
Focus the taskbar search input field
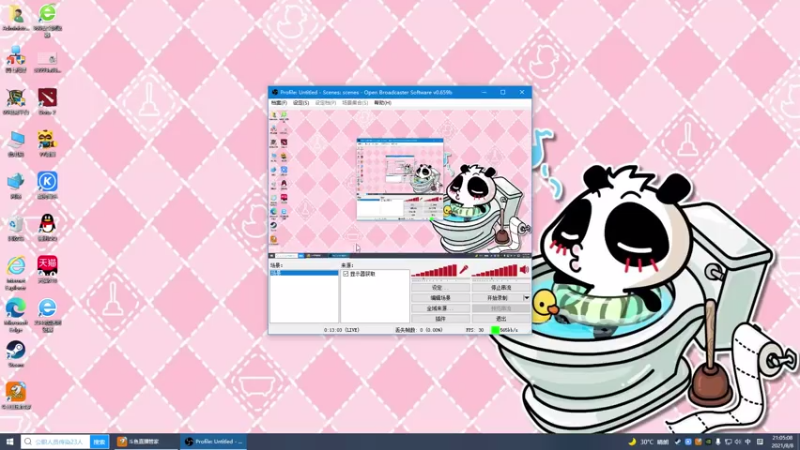point(56,442)
